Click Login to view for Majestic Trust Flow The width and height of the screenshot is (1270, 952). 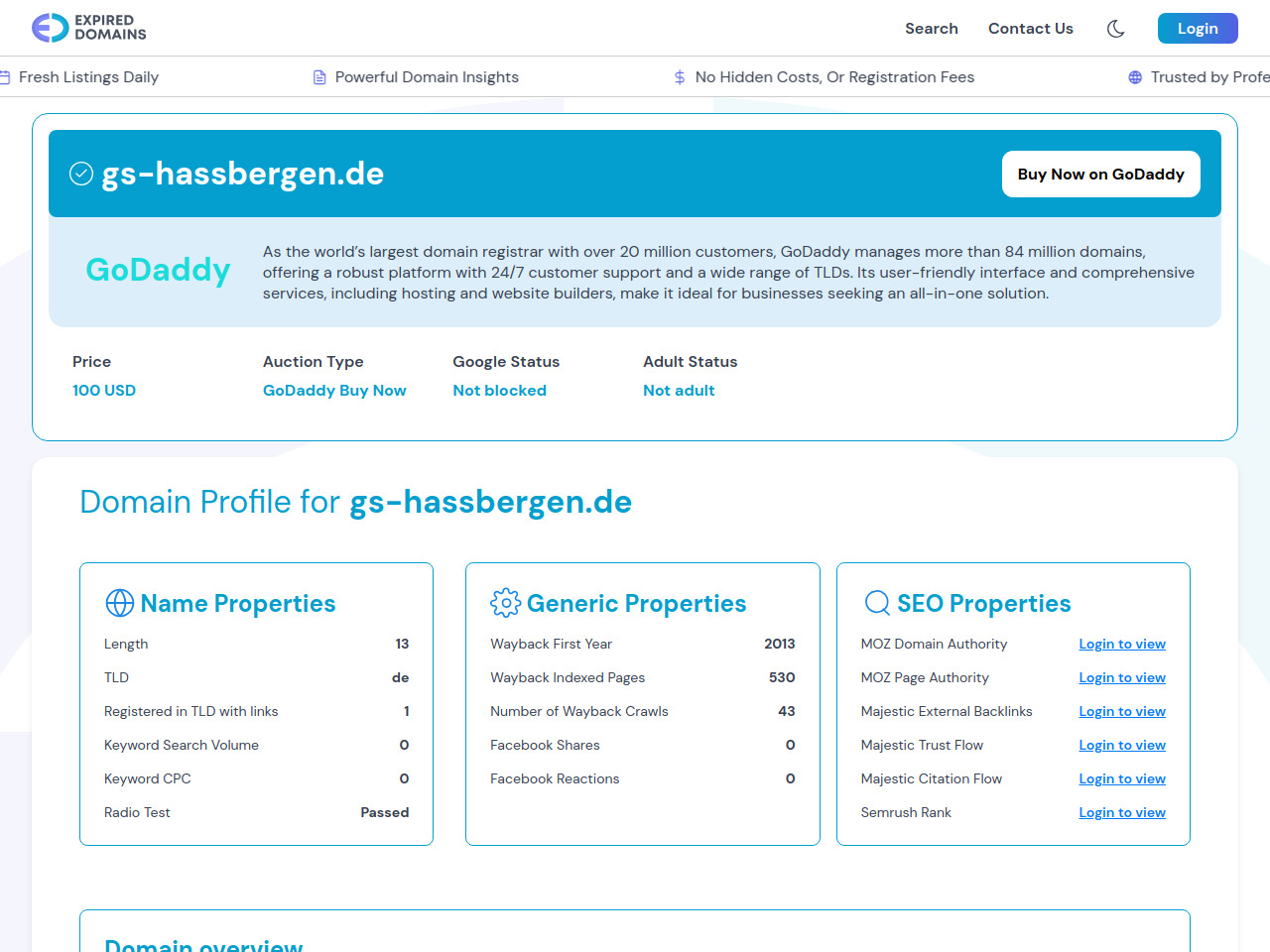pyautogui.click(x=1121, y=746)
